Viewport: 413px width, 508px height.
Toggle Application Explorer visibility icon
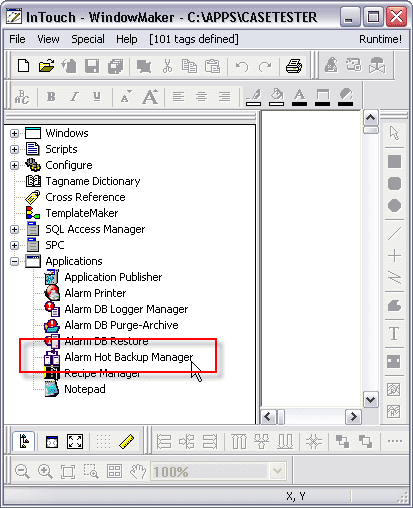24,441
